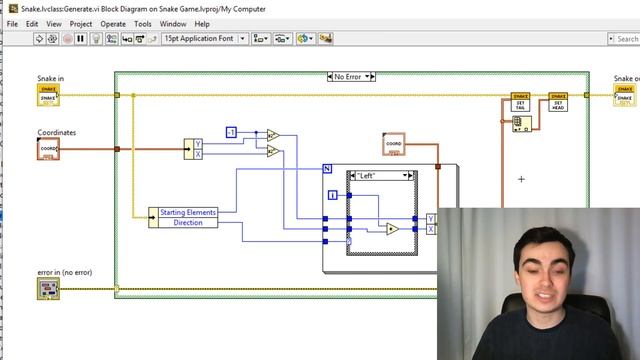The width and height of the screenshot is (640, 360).
Task: Select the upper multiply node
Action: point(273,135)
